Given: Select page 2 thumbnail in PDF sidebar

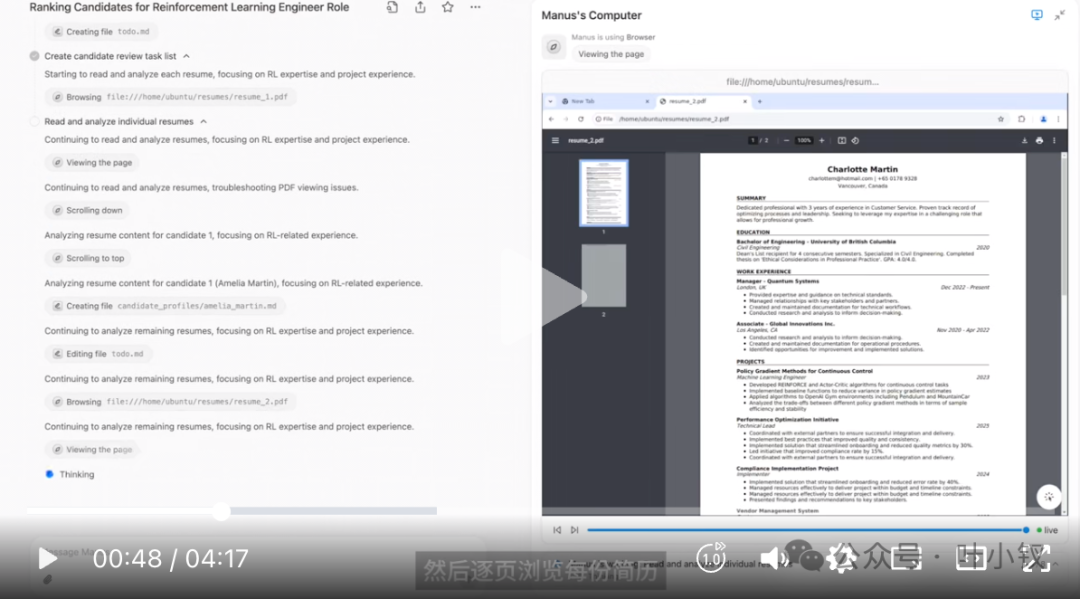Looking at the screenshot, I should 603,275.
